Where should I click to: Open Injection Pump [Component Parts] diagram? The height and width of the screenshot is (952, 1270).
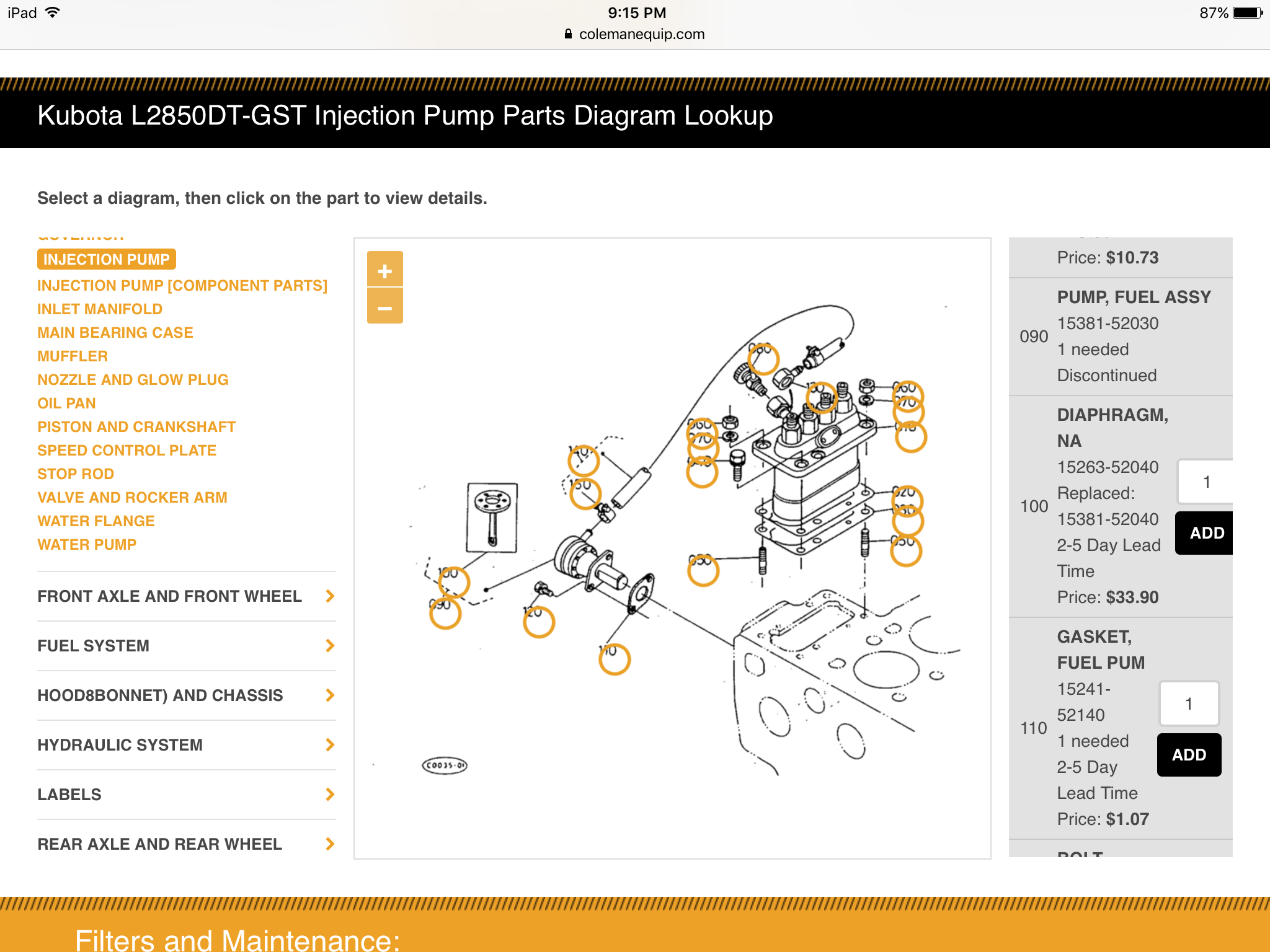click(182, 286)
